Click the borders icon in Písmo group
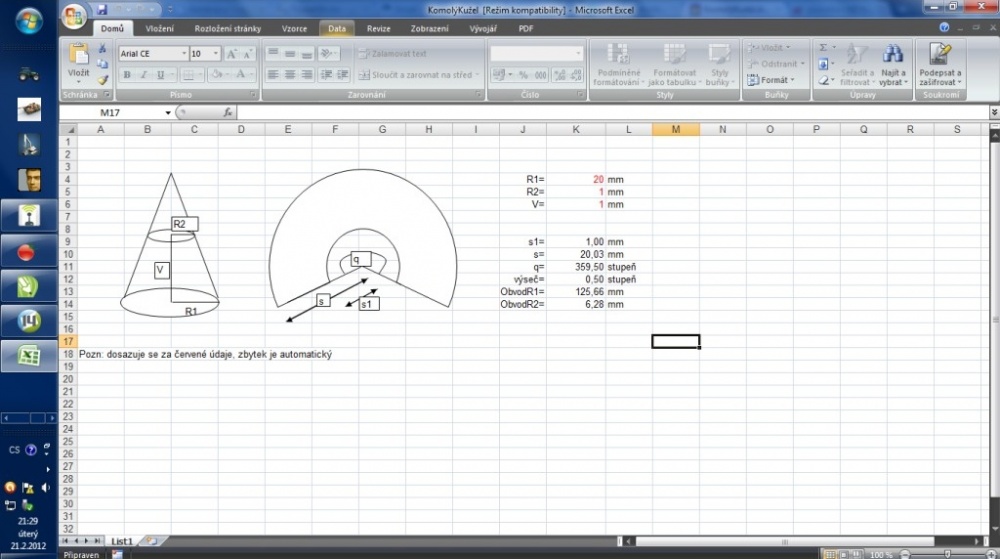The width and height of the screenshot is (1000, 559). 188,75
